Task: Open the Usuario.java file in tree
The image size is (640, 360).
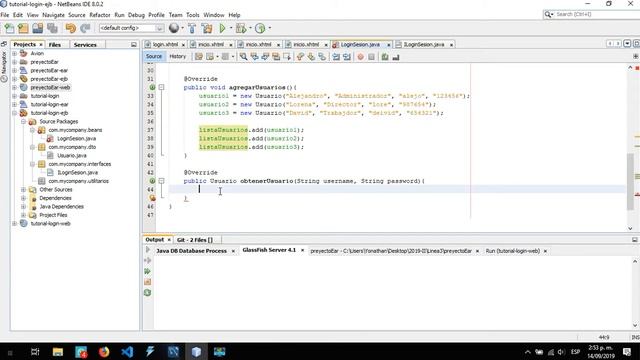Action: click(71, 156)
